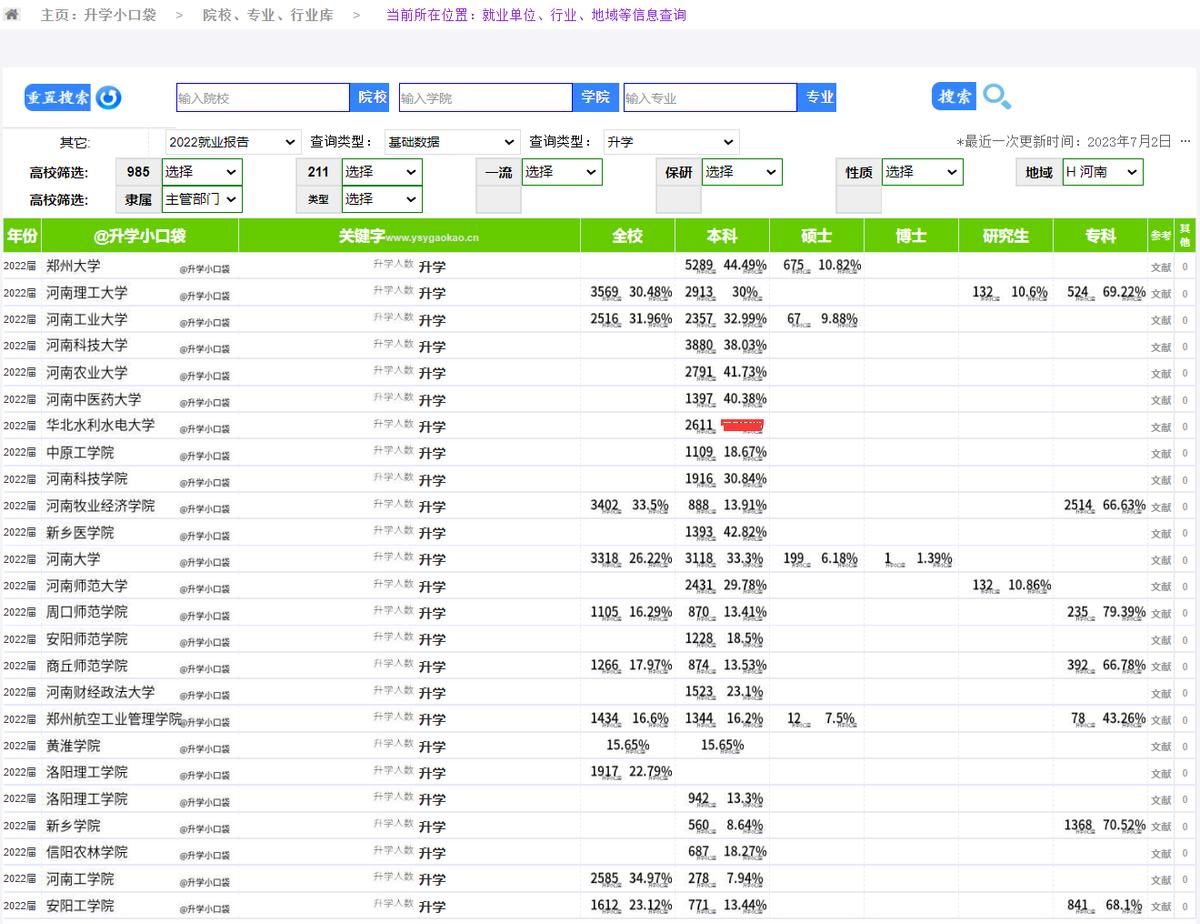Click the 输入院校 input field
Image resolution: width=1200 pixels, height=924 pixels.
click(x=262, y=97)
